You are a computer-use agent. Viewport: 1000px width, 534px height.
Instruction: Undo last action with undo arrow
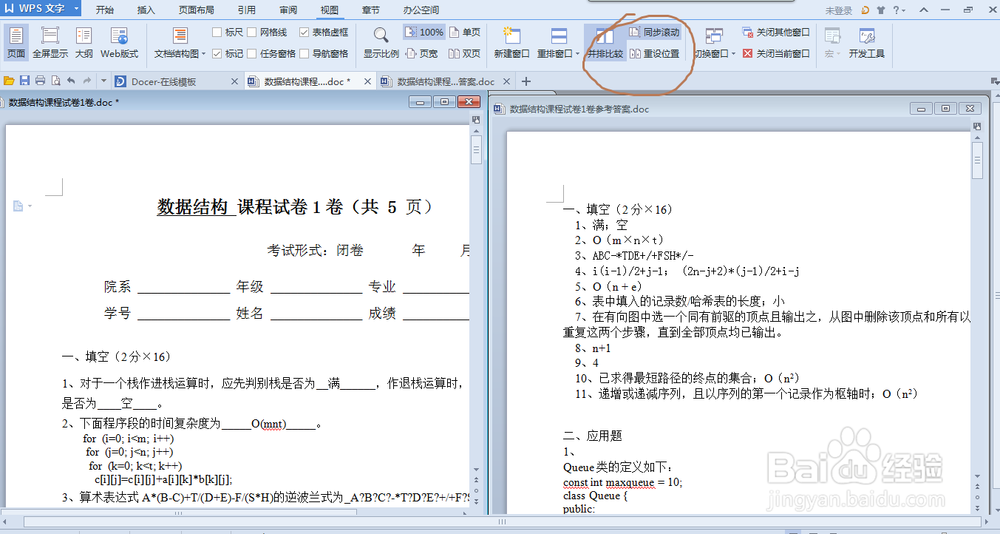pyautogui.click(x=71, y=81)
